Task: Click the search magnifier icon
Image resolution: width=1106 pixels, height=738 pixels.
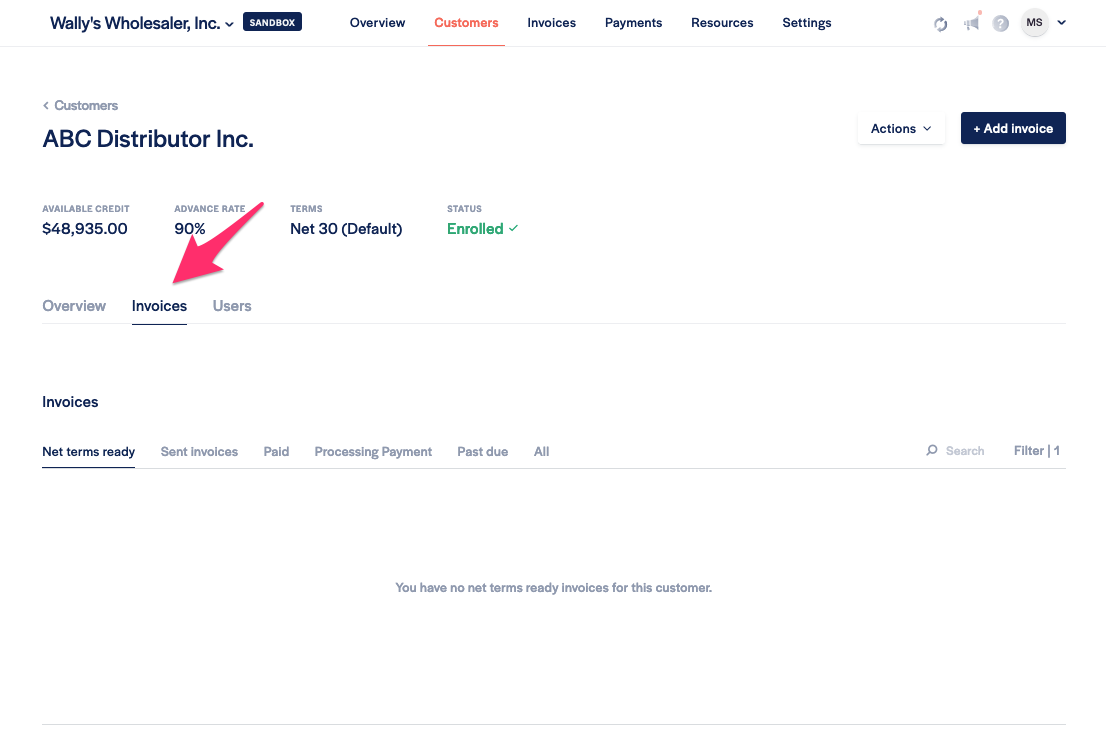Action: 932,451
